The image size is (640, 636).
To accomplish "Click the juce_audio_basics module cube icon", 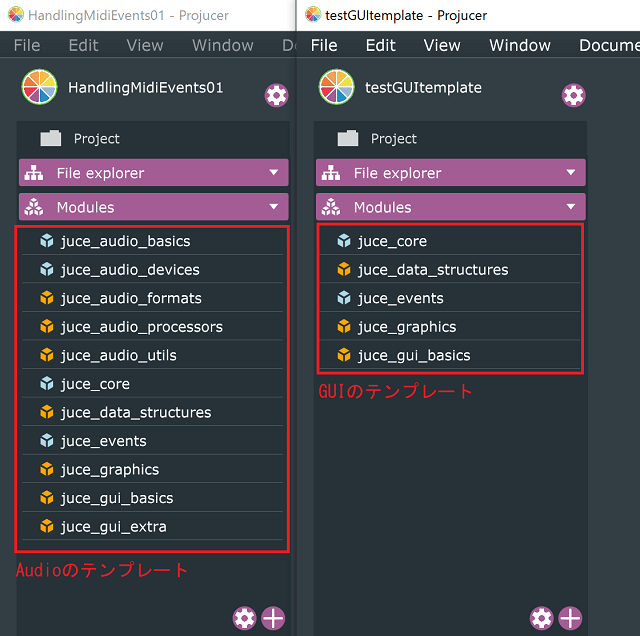I will (47, 241).
